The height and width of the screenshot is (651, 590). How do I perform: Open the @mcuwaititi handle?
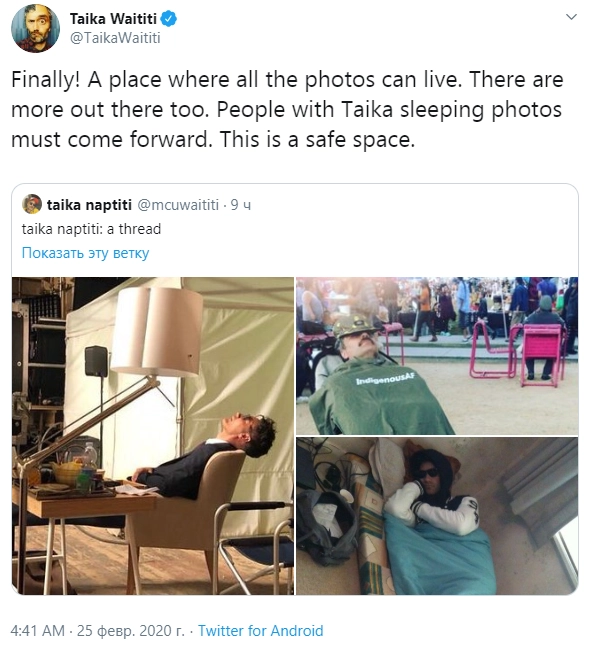(x=178, y=205)
